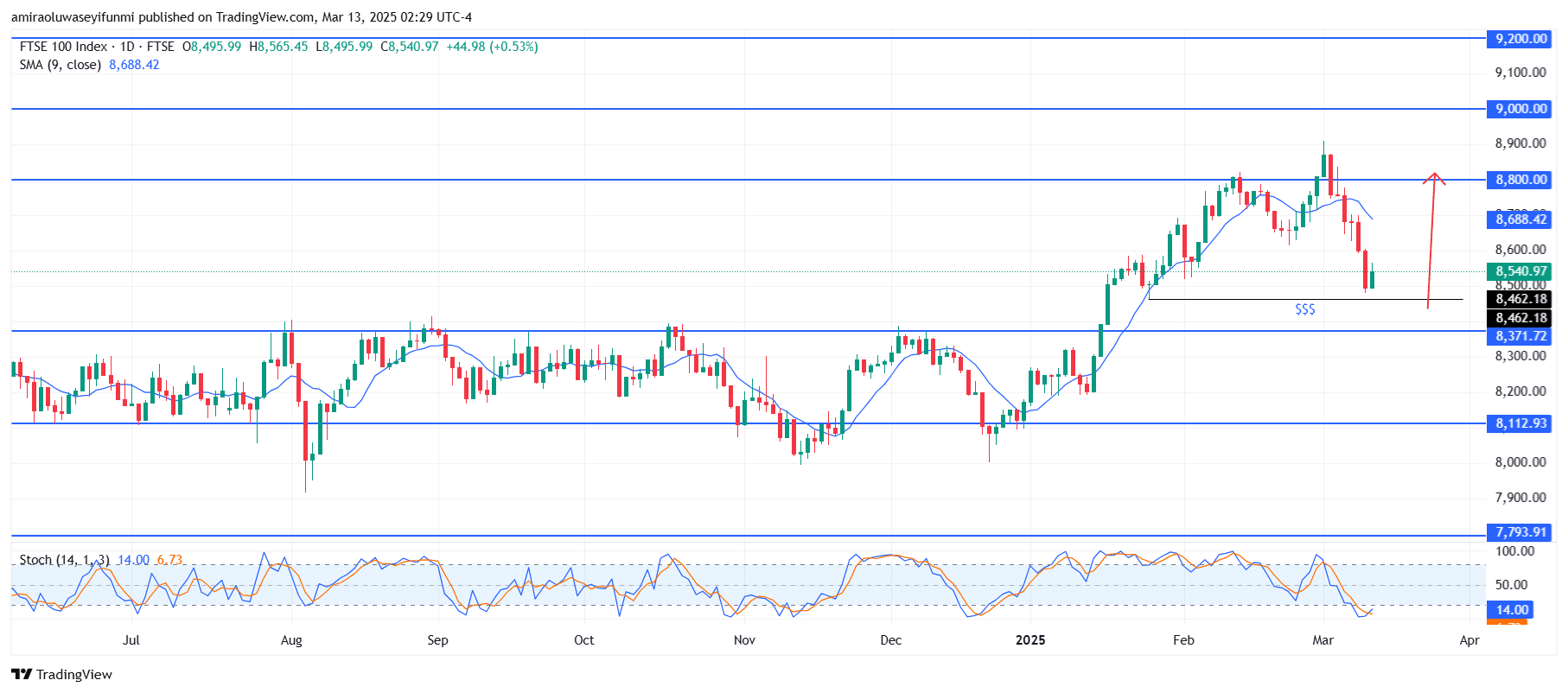Select the Stoch orange value 6.73
Screen dimensions: 1568x693
[169, 560]
